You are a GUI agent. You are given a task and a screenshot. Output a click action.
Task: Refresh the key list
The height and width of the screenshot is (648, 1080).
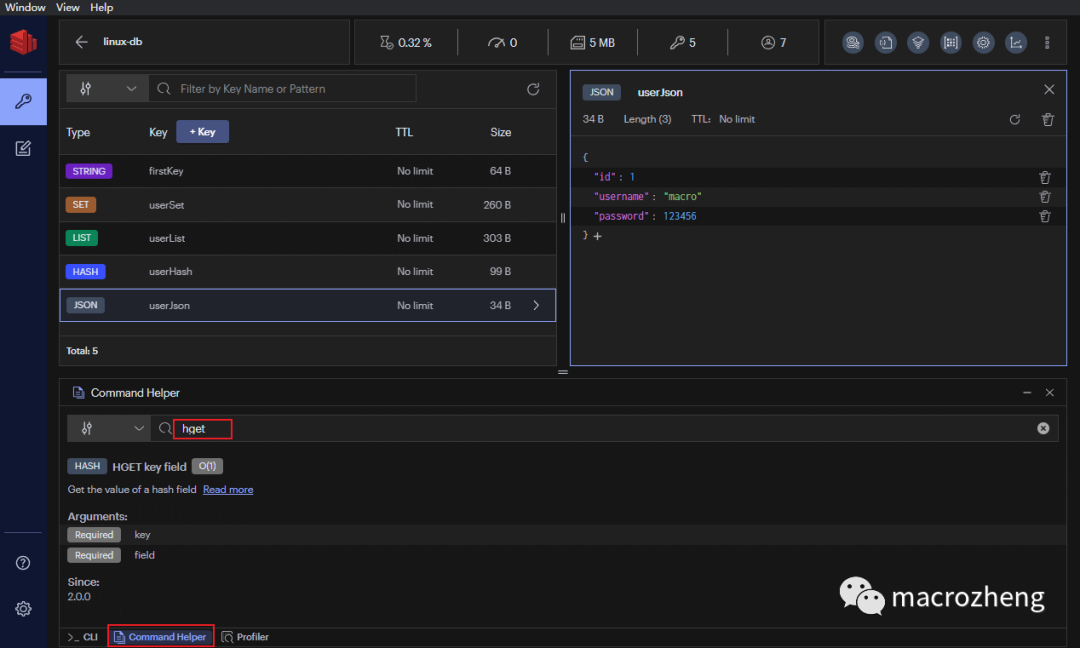tap(533, 89)
